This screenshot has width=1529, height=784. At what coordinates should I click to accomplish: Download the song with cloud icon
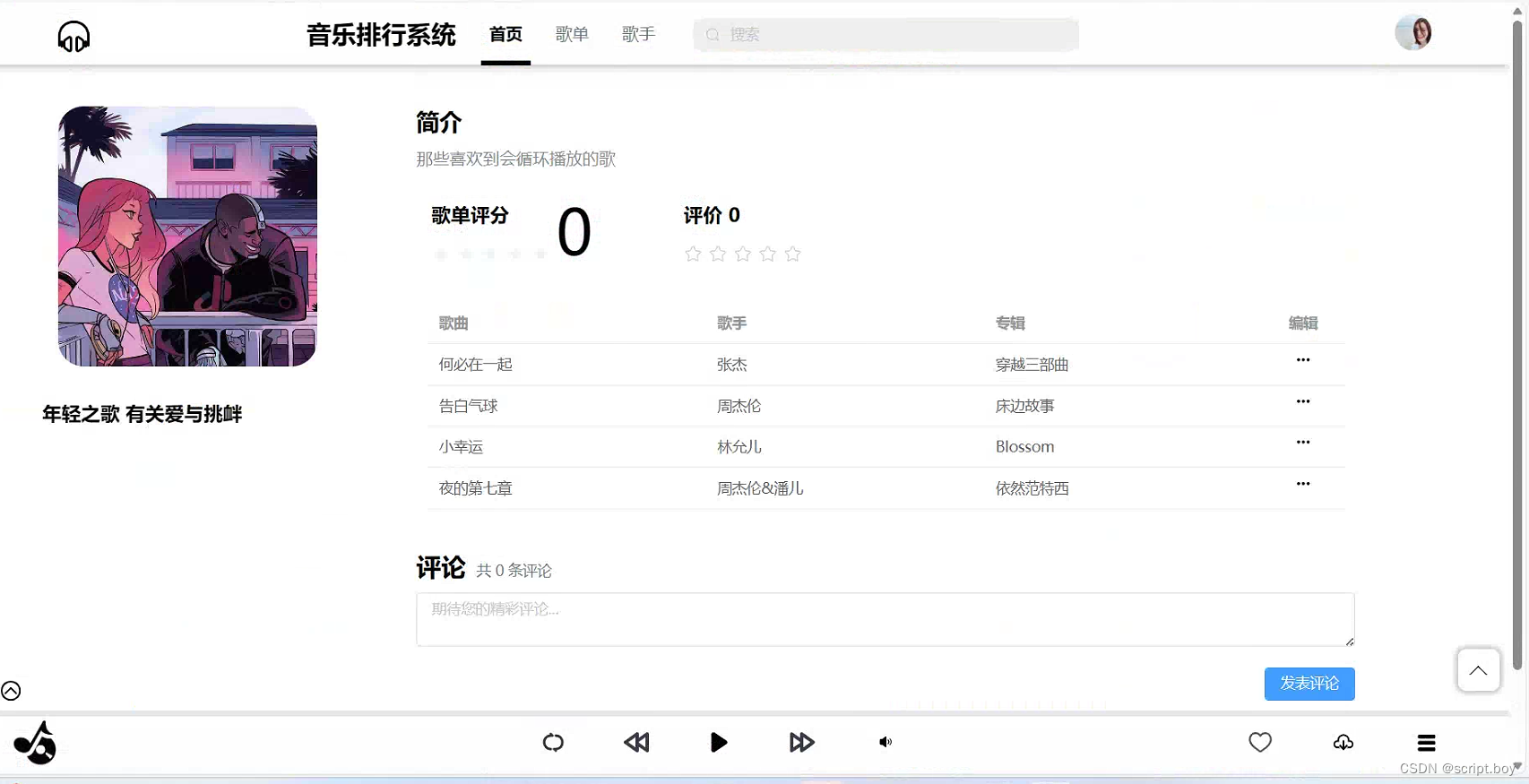(x=1343, y=742)
